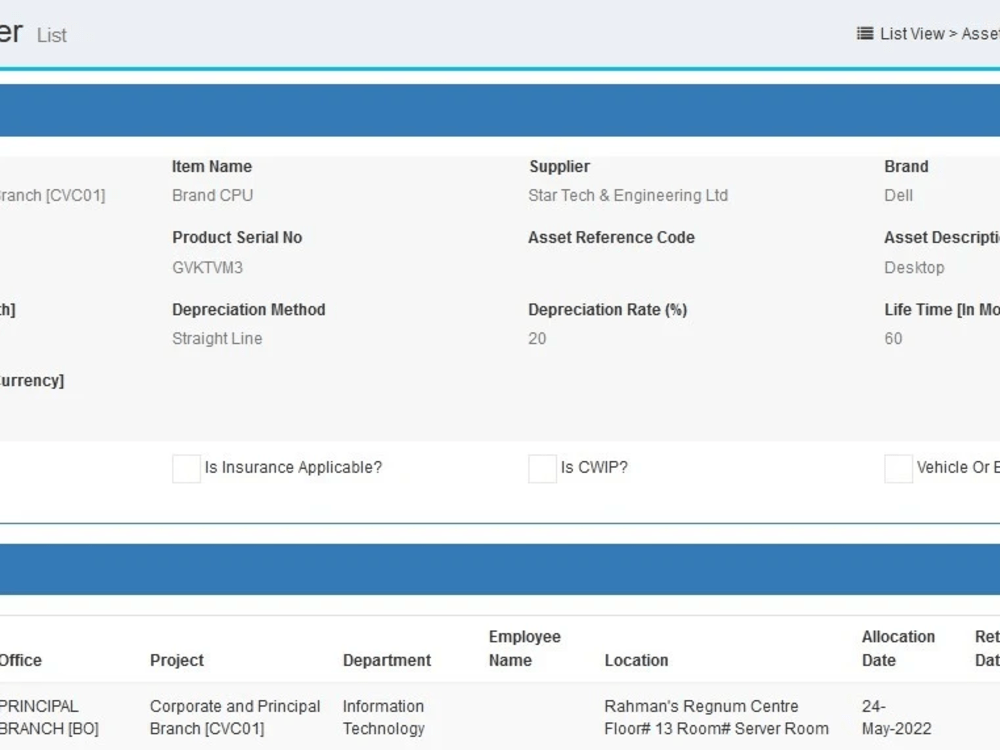This screenshot has height=750, width=1000.
Task: Tick the Vehicle Or checkbox
Action: (898, 469)
